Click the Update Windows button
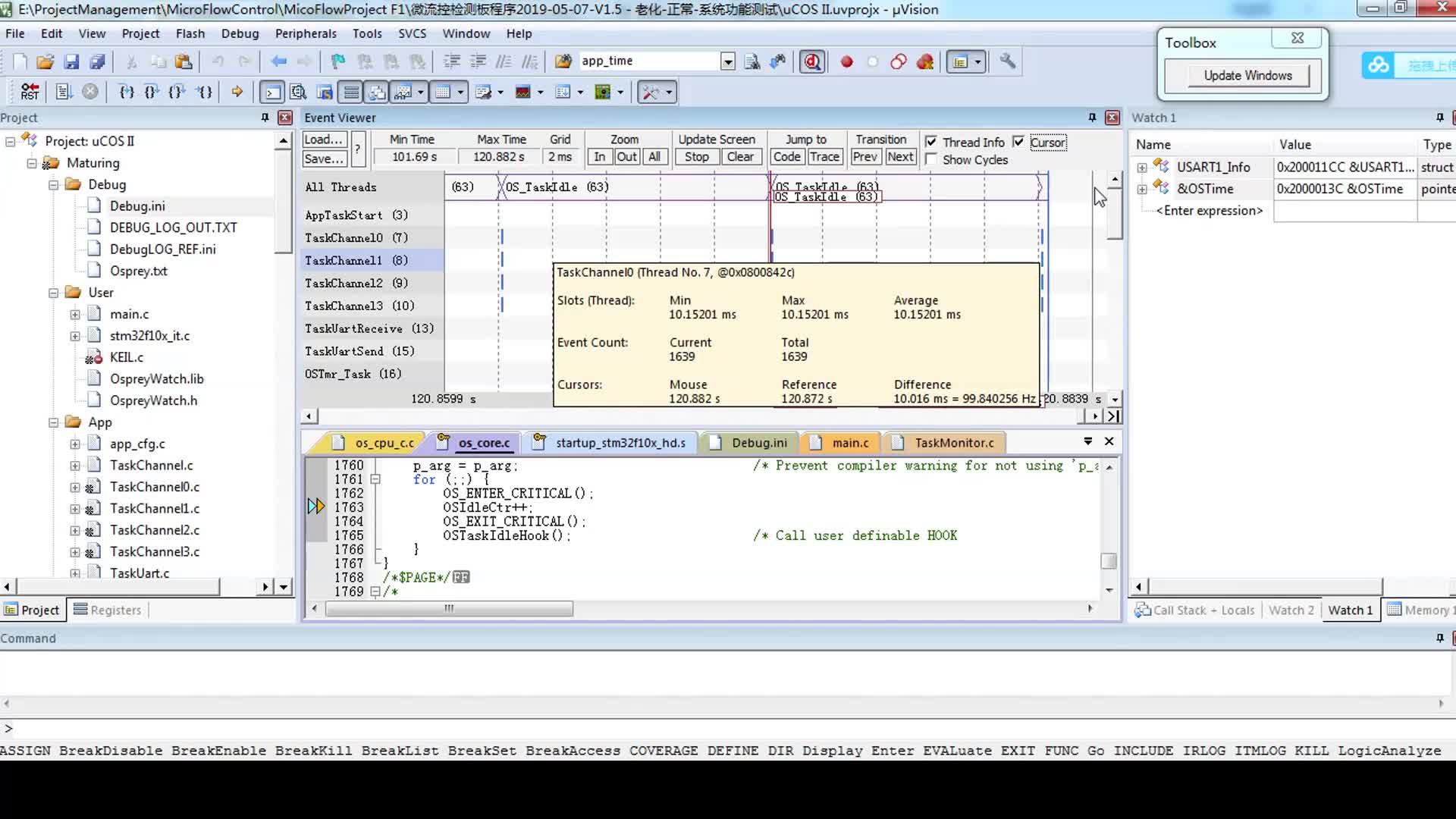This screenshot has height=819, width=1456. 1247,75
